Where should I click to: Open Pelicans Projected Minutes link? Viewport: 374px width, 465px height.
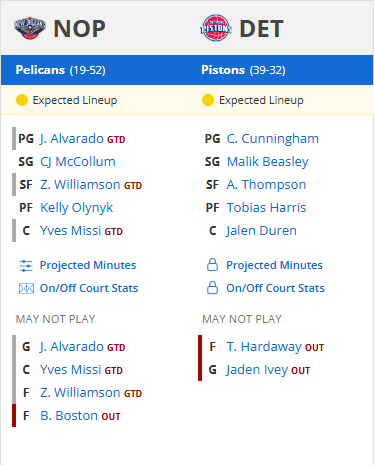click(88, 265)
